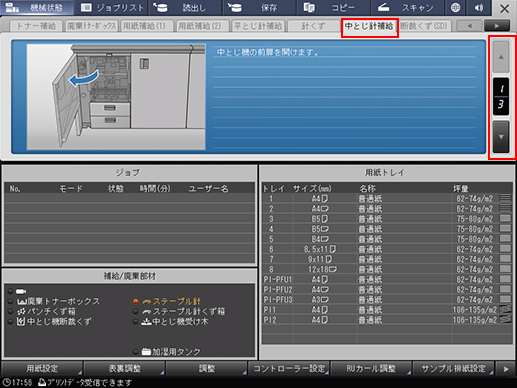Switch to コピー copy mode
This screenshot has width=517, height=388.
[333, 7]
